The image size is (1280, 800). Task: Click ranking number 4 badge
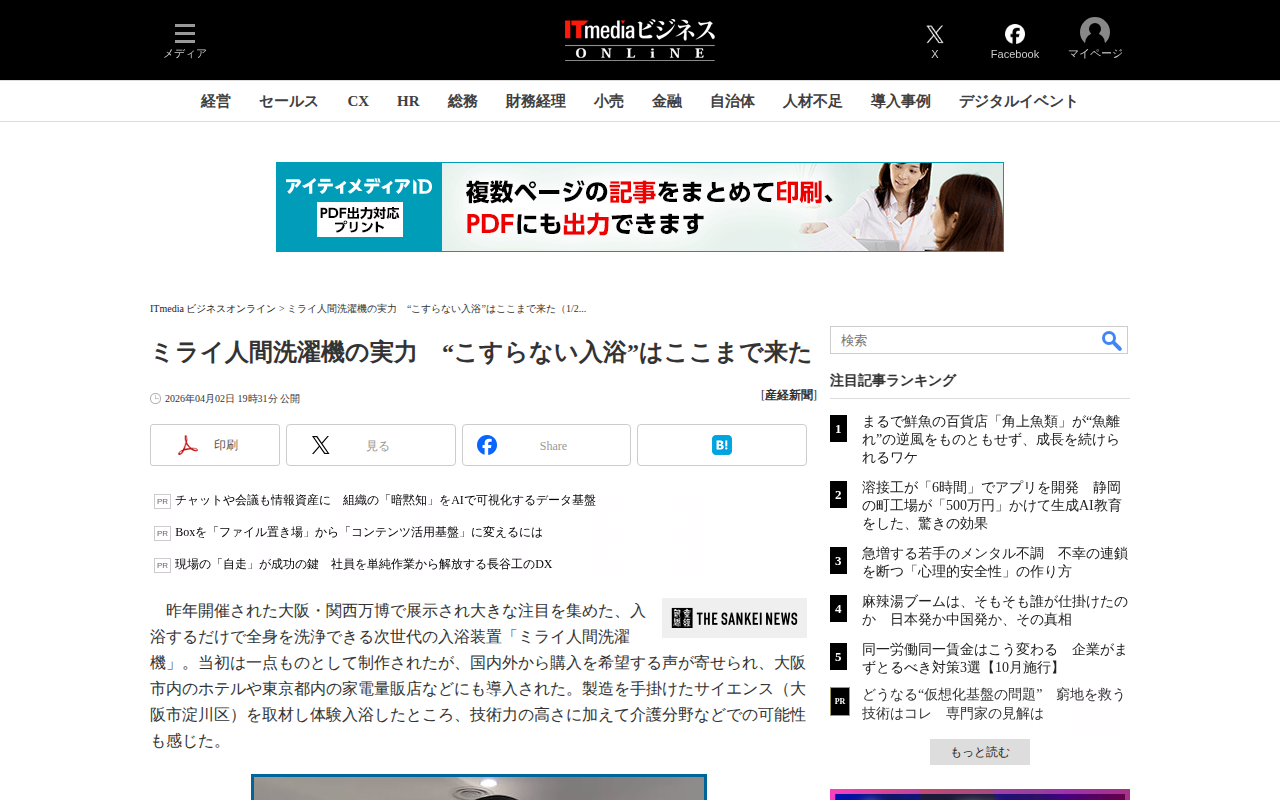click(838, 608)
